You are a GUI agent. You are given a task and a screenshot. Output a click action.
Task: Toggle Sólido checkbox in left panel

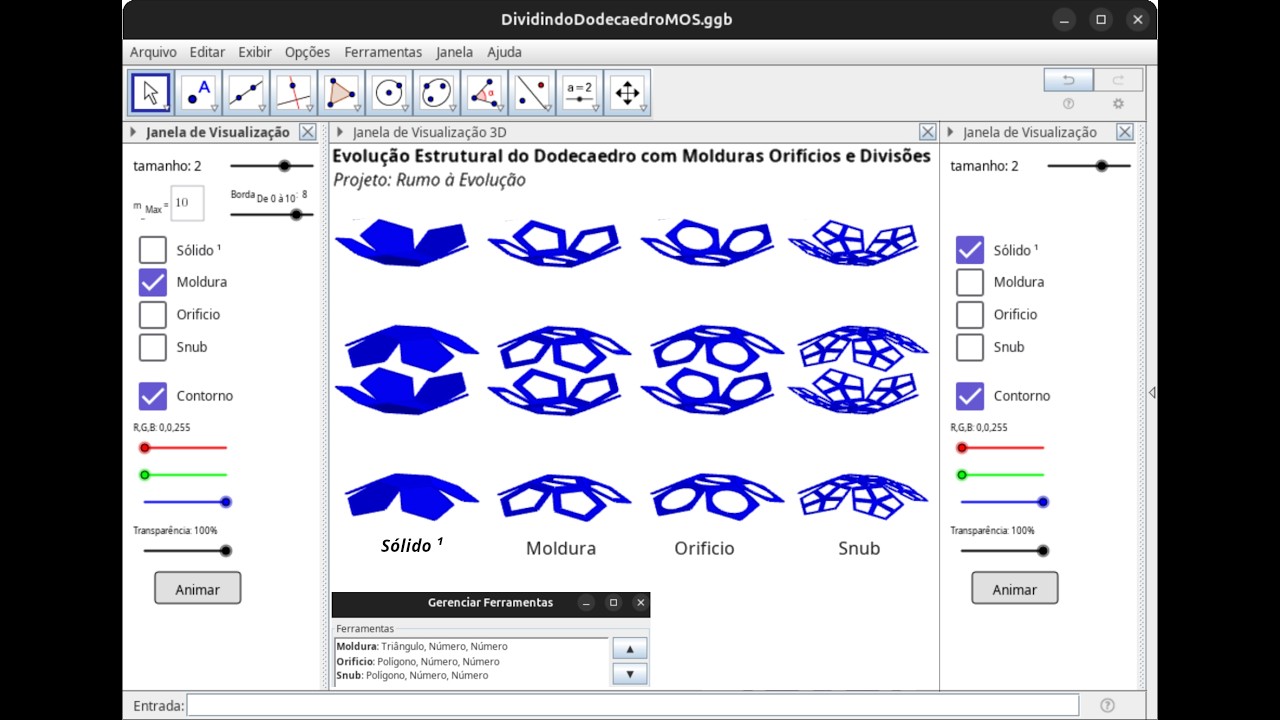pyautogui.click(x=152, y=250)
